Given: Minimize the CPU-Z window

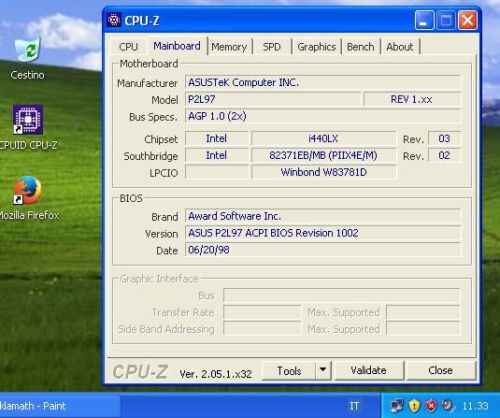Looking at the screenshot, I should [424, 20].
